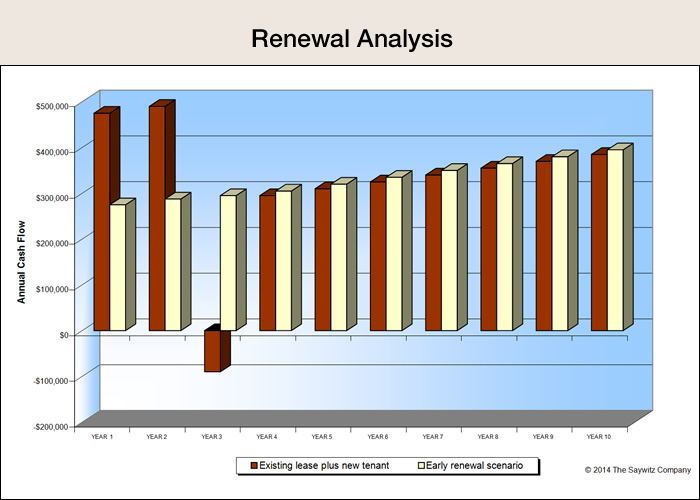Click the 2014 The Saywitz Company copyright

click(x=638, y=470)
